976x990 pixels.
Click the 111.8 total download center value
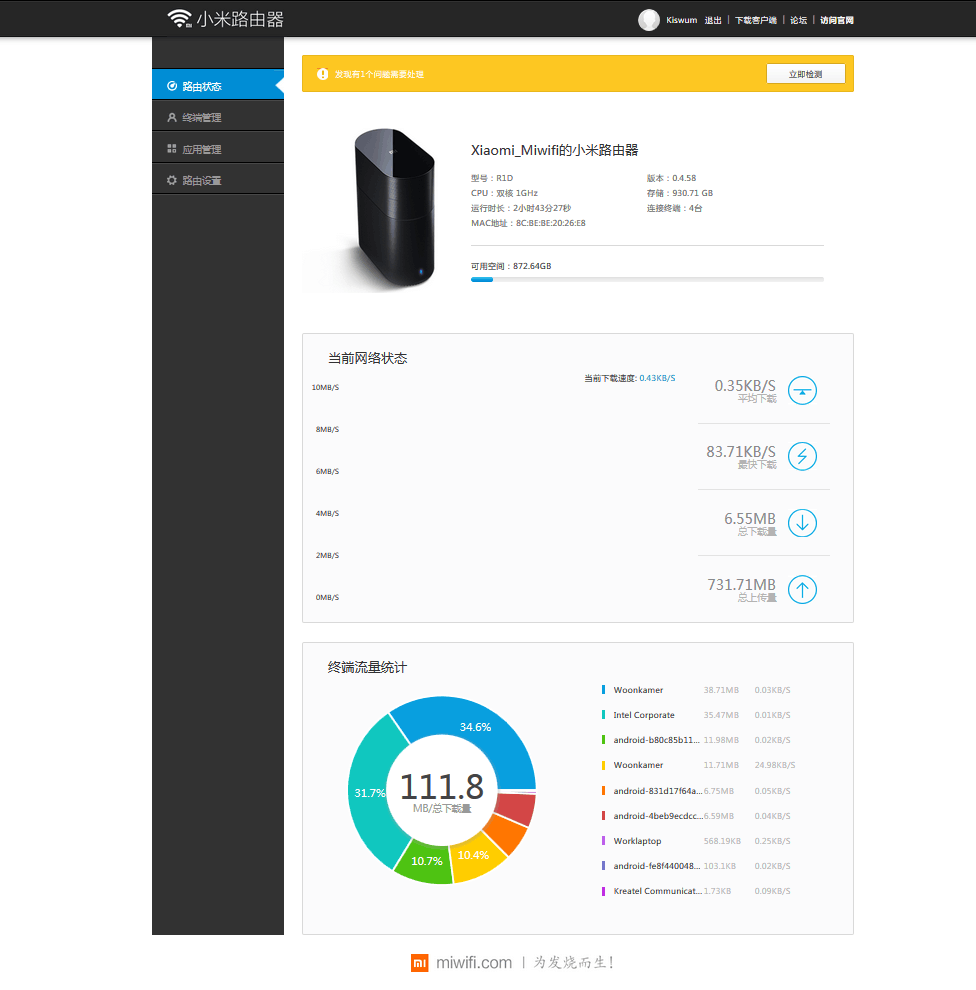click(441, 787)
